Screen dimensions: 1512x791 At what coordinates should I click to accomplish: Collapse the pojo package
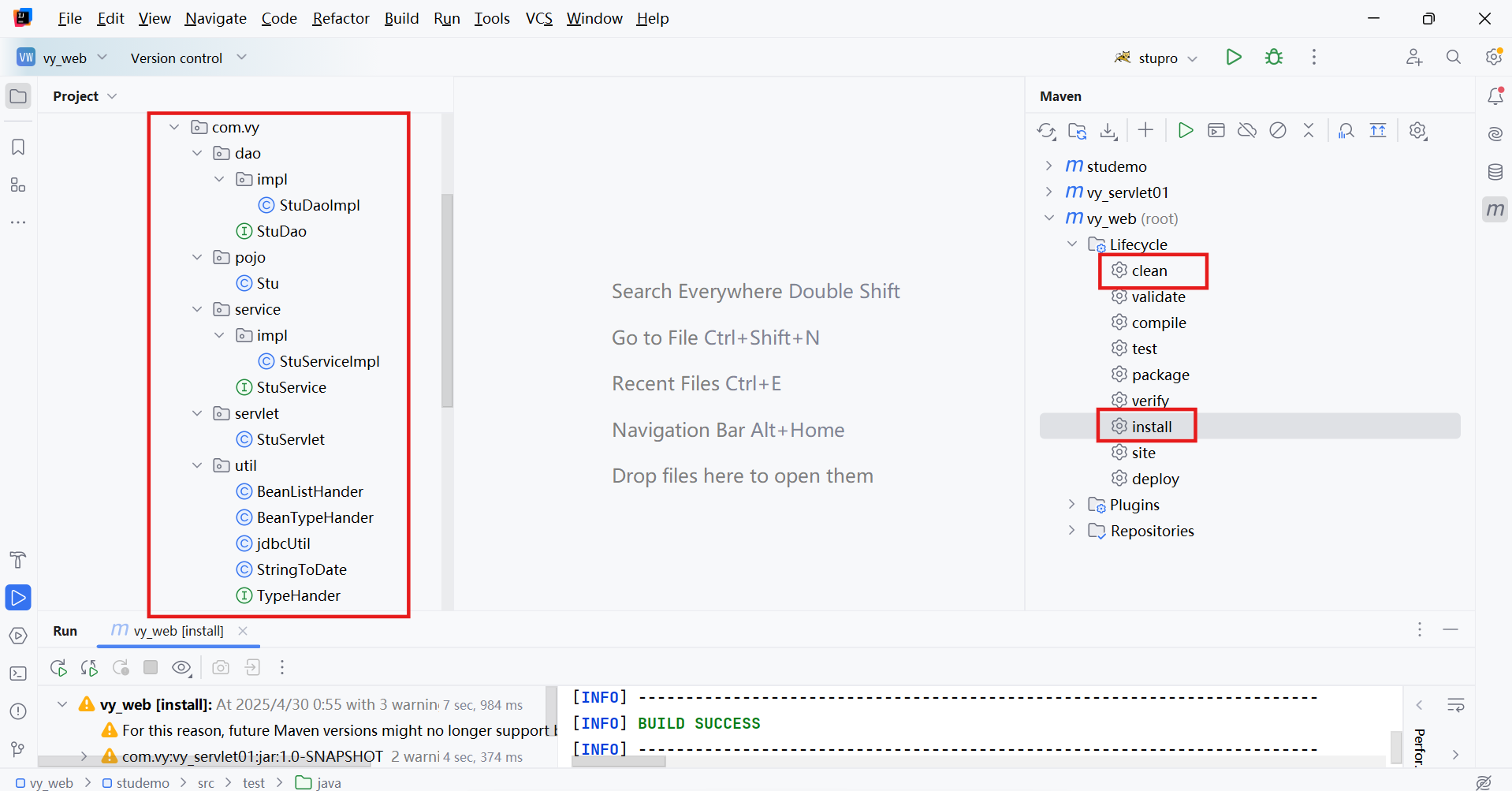pos(197,257)
